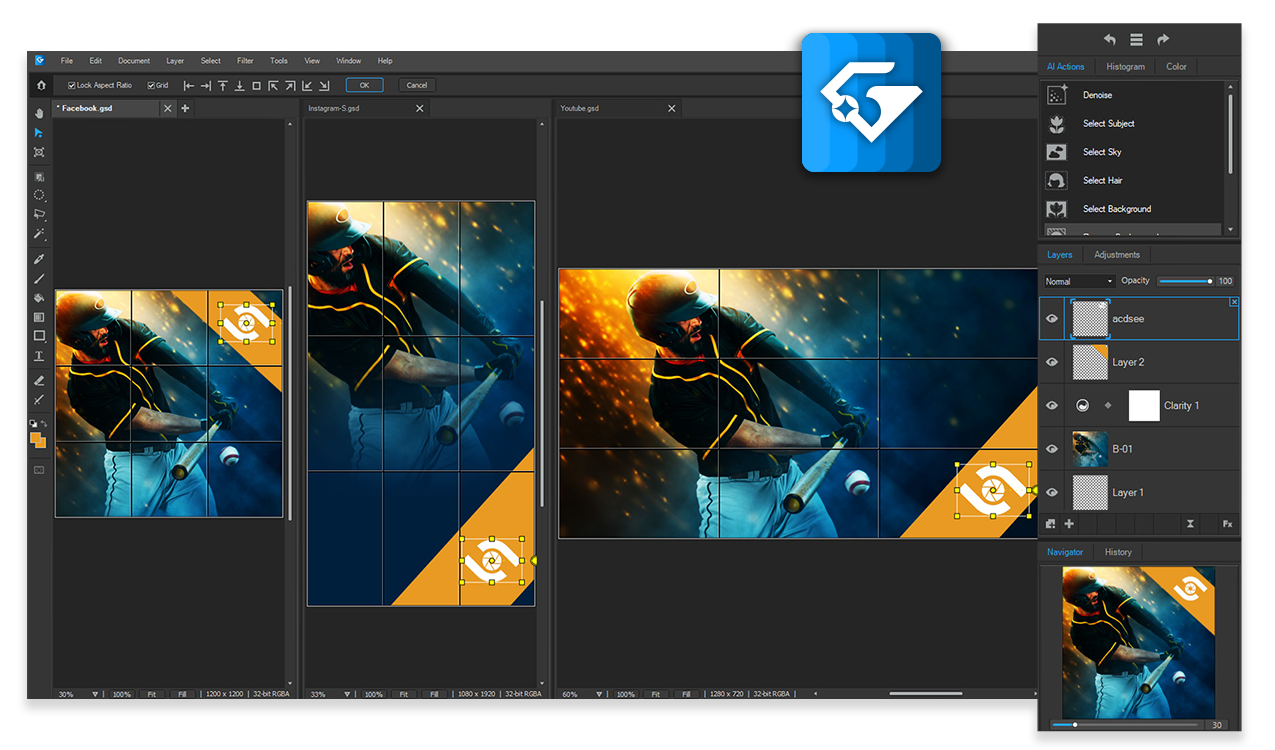Run the Denoise AI action
Screen dimensions: 1275x750
click(1097, 95)
